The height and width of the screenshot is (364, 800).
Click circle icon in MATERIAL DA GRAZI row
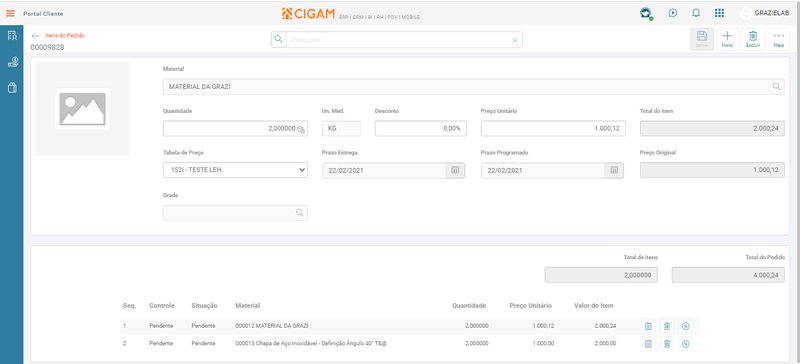686,326
